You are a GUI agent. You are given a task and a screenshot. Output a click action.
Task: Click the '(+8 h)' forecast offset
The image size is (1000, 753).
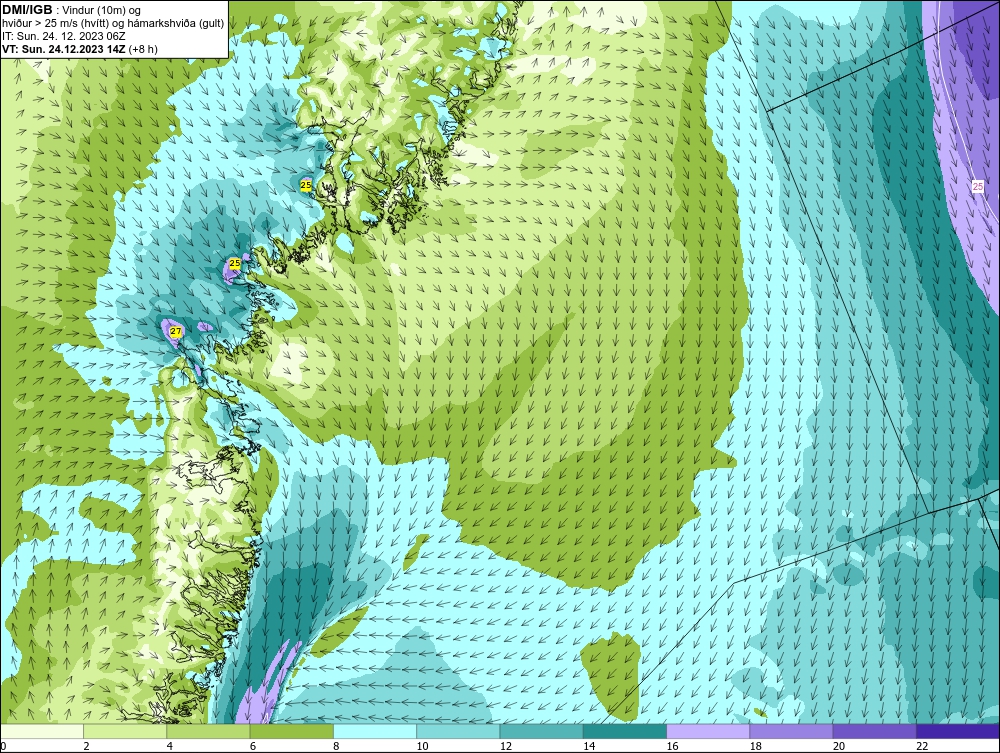[x=143, y=48]
